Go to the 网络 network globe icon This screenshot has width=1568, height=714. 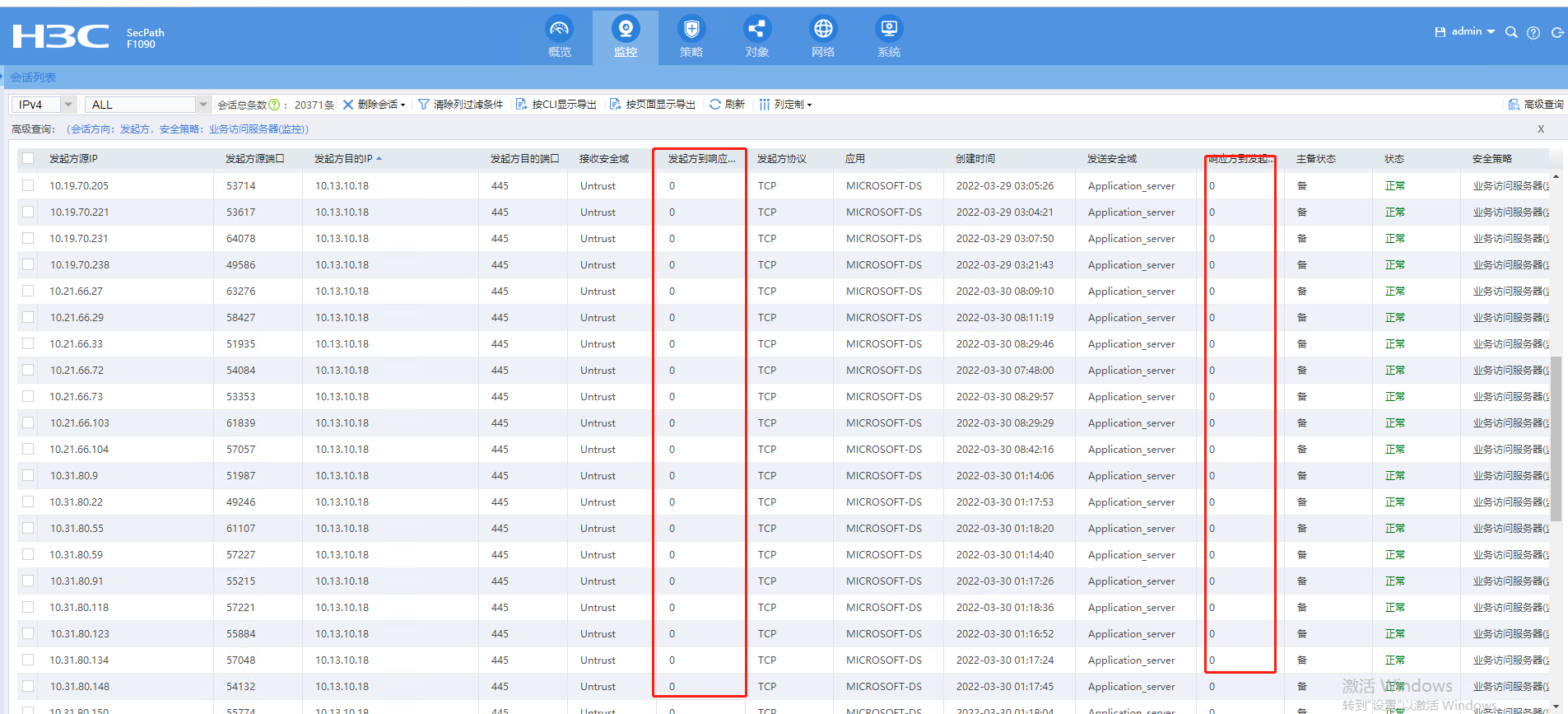coord(823,30)
